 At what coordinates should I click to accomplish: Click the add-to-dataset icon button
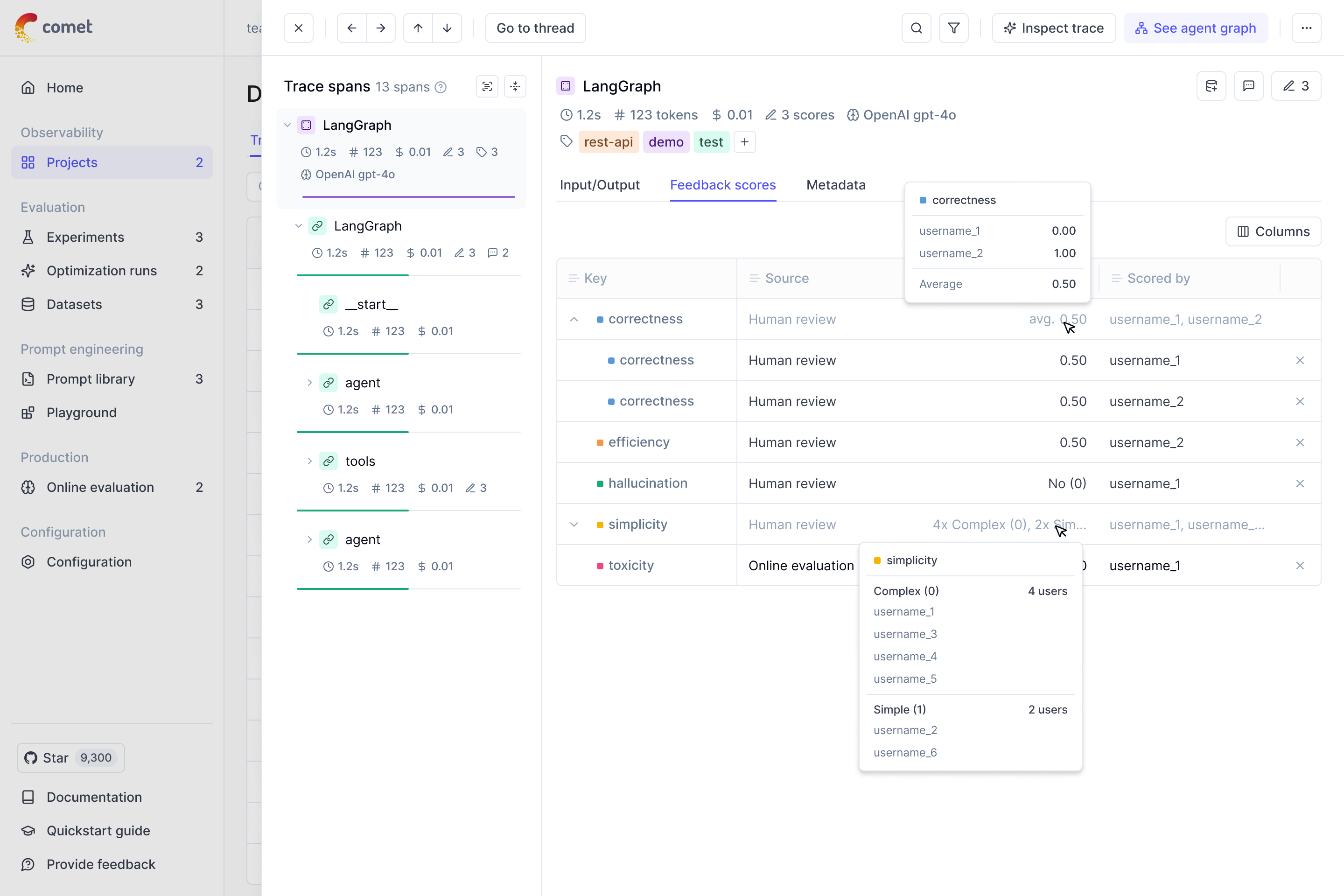pos(1211,86)
